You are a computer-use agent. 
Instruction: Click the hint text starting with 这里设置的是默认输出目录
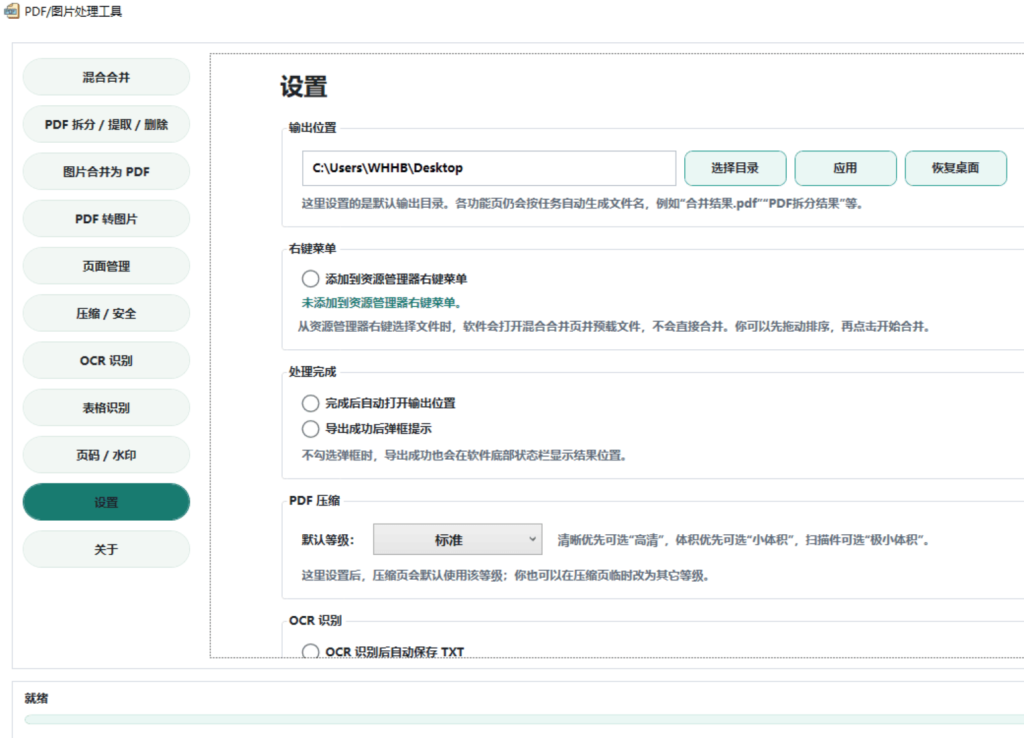click(583, 204)
